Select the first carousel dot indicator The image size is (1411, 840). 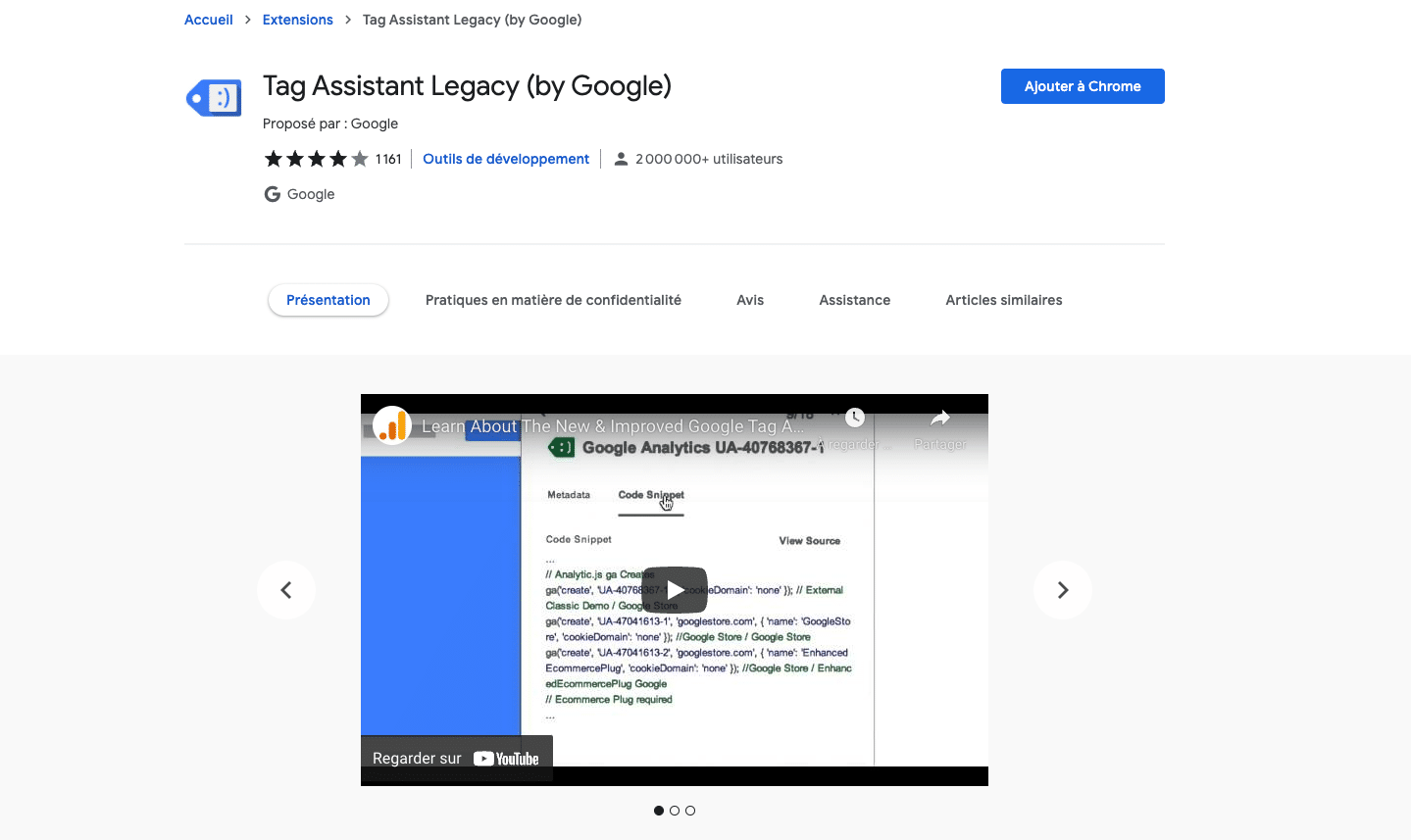tap(659, 811)
